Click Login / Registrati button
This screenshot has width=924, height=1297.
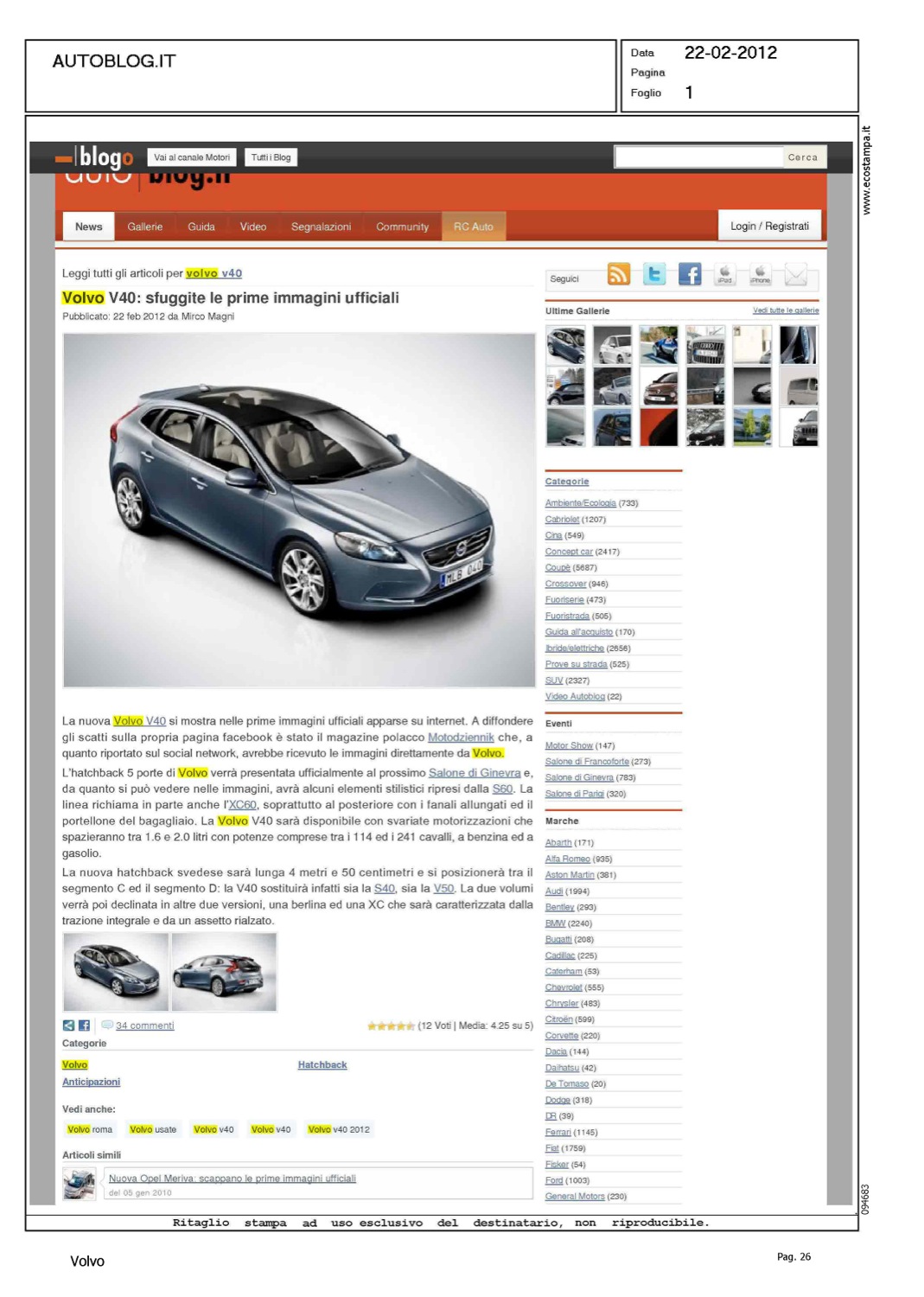[x=769, y=226]
